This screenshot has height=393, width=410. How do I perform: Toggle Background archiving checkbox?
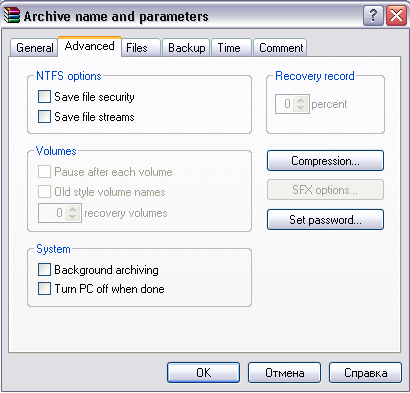click(44, 270)
